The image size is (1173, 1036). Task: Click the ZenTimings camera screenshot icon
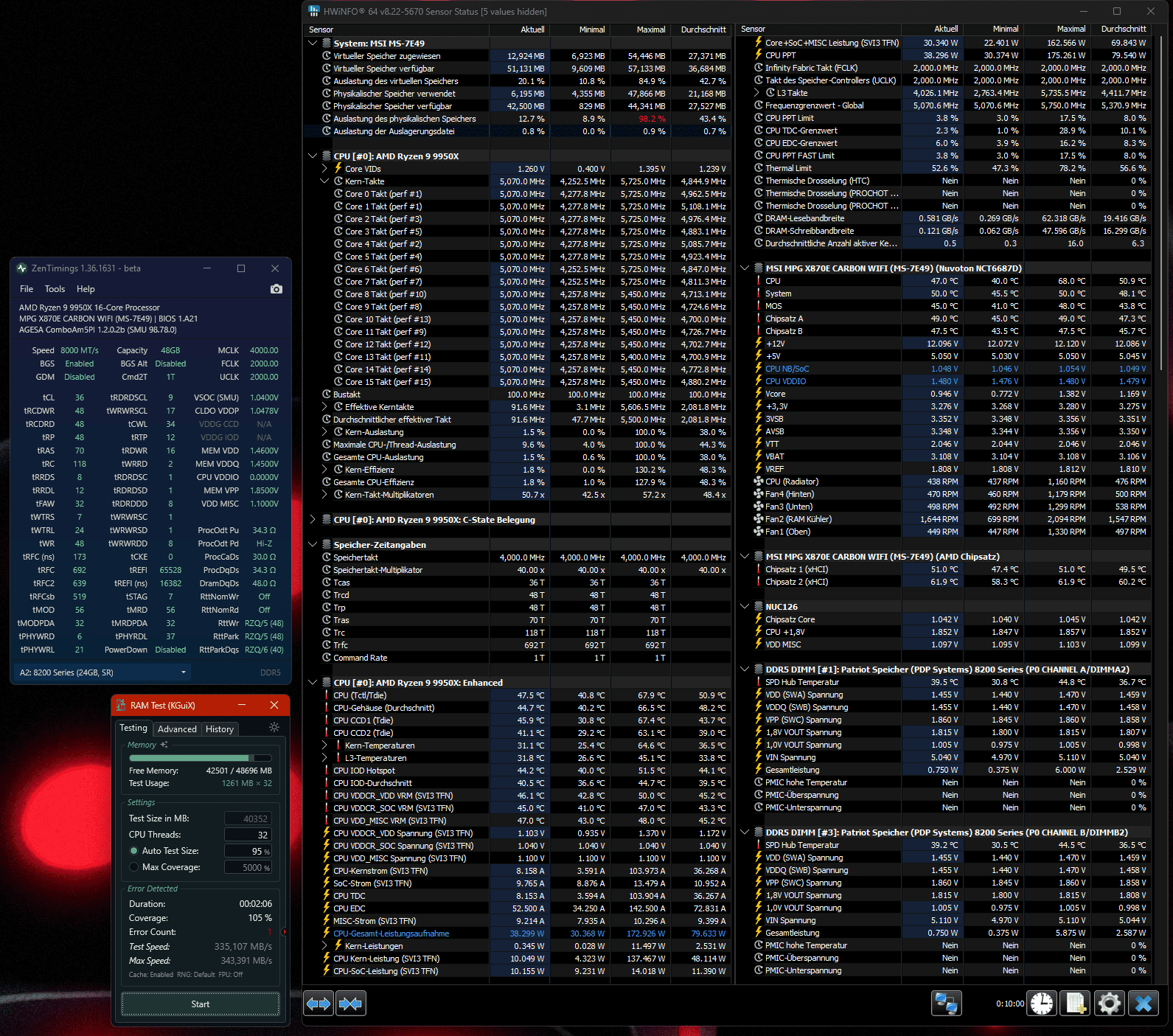(x=276, y=289)
